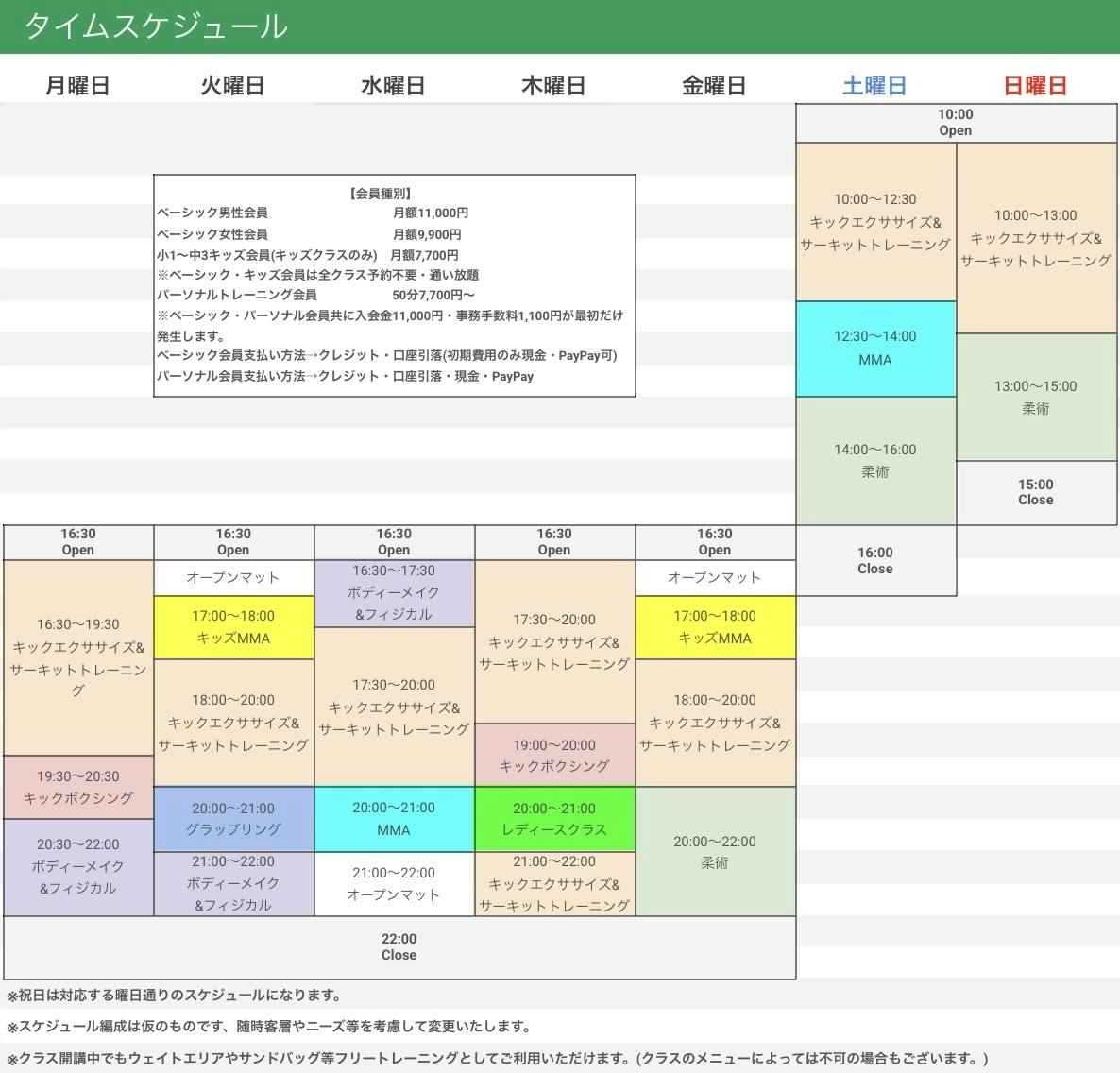The height and width of the screenshot is (1073, 1120).
Task: Select Thursday's 19:00～20:00 キックボクシング class
Action: pos(554,755)
